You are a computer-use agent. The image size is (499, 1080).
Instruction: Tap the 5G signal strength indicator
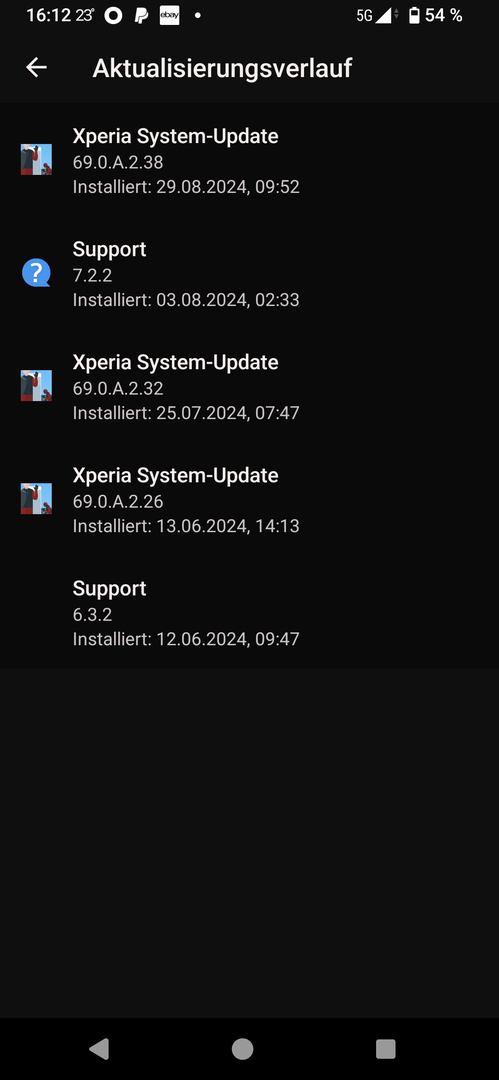[377, 16]
